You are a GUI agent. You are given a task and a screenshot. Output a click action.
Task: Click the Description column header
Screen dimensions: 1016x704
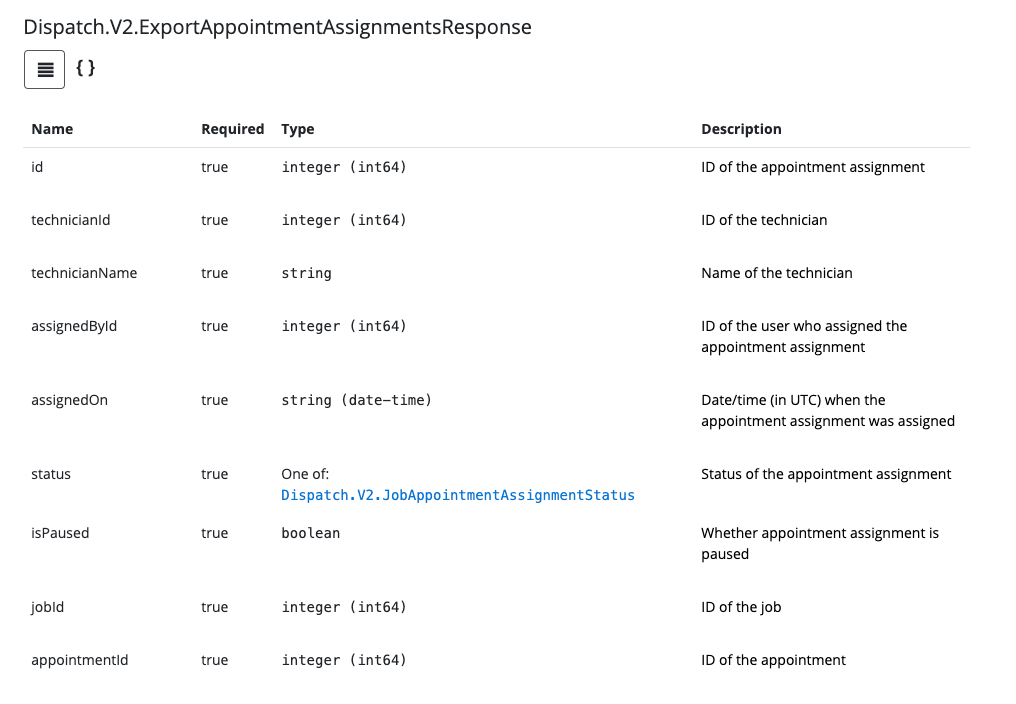click(x=741, y=129)
